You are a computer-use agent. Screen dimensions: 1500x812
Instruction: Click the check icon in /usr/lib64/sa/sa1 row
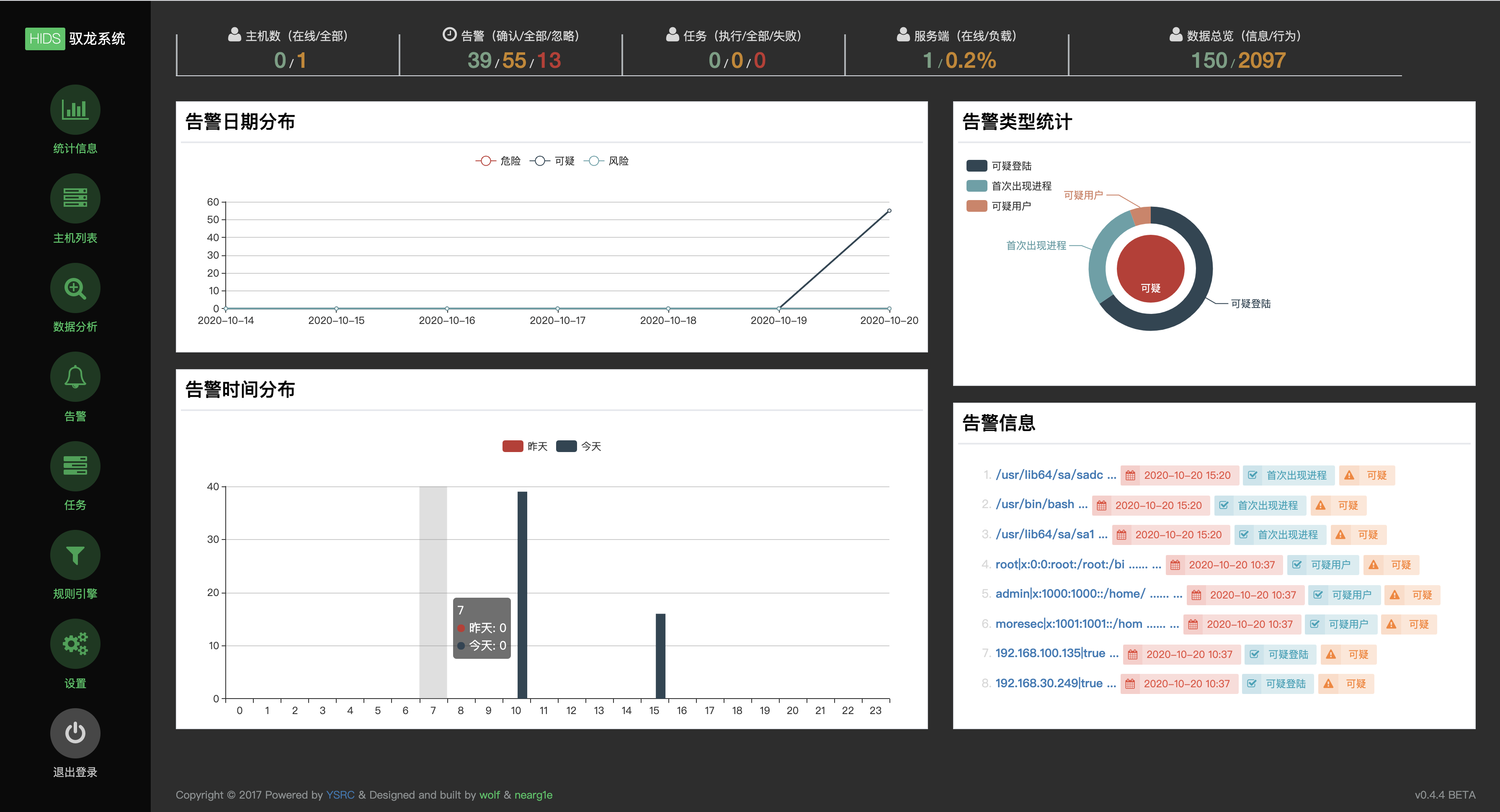pos(1244,535)
